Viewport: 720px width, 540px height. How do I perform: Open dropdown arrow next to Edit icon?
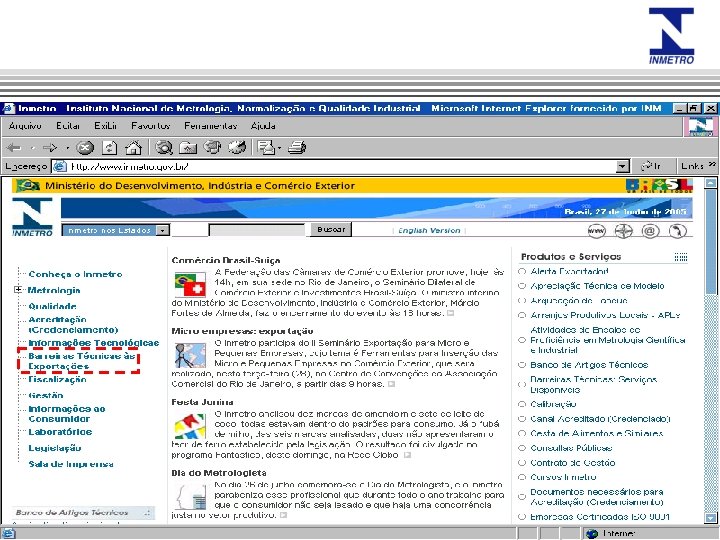click(x=279, y=148)
